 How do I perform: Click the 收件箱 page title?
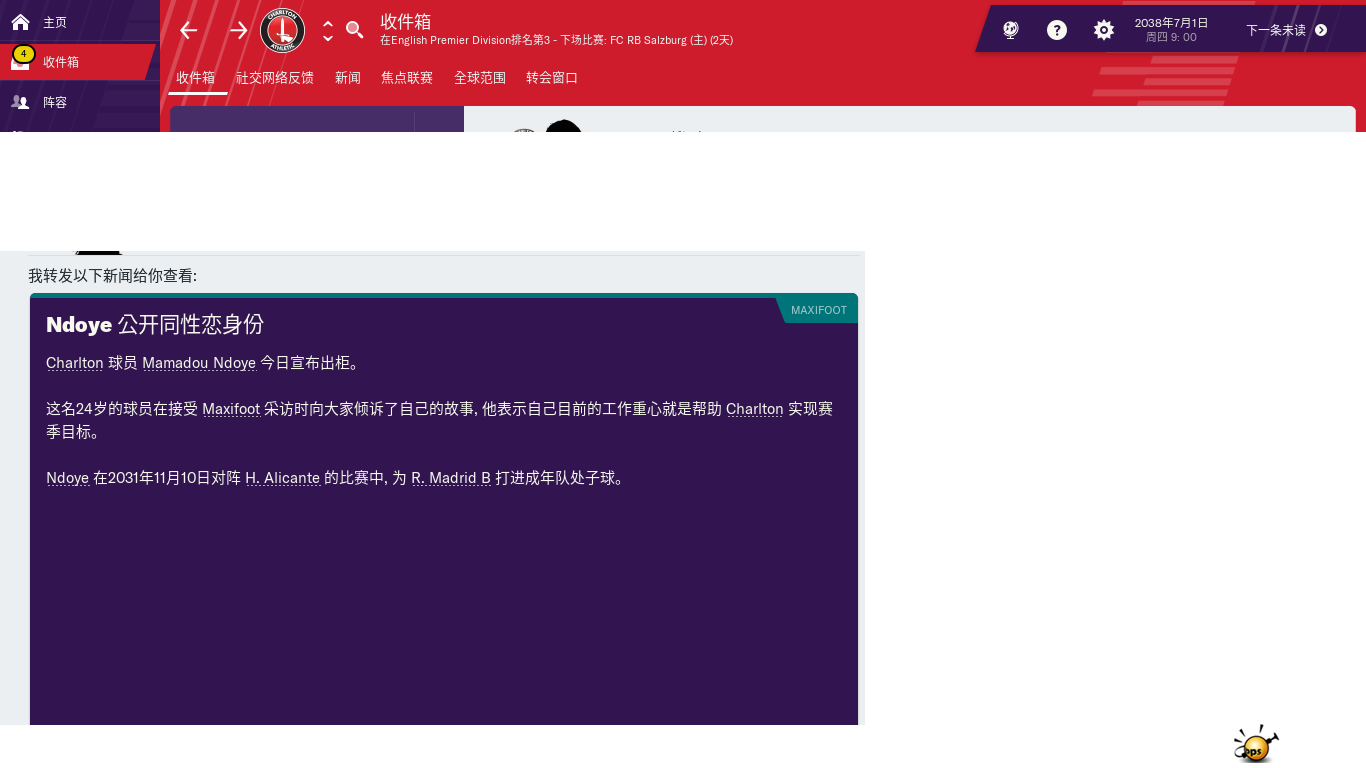[405, 21]
